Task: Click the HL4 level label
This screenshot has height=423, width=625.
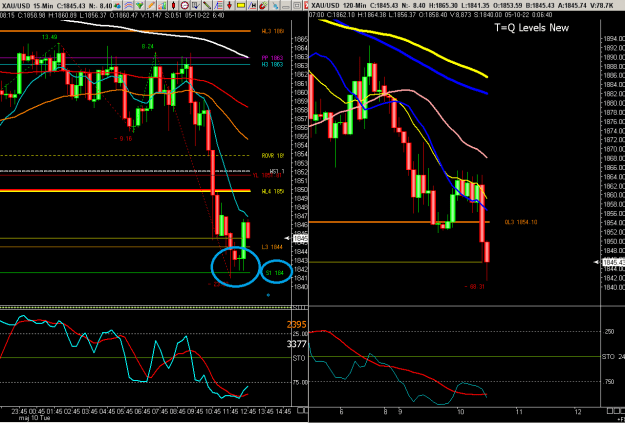Action: 273,192
